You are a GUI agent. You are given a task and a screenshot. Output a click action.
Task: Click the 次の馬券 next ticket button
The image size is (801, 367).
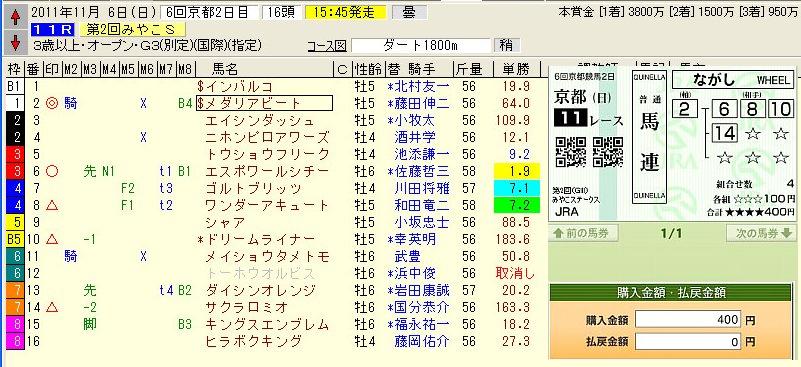coord(761,233)
